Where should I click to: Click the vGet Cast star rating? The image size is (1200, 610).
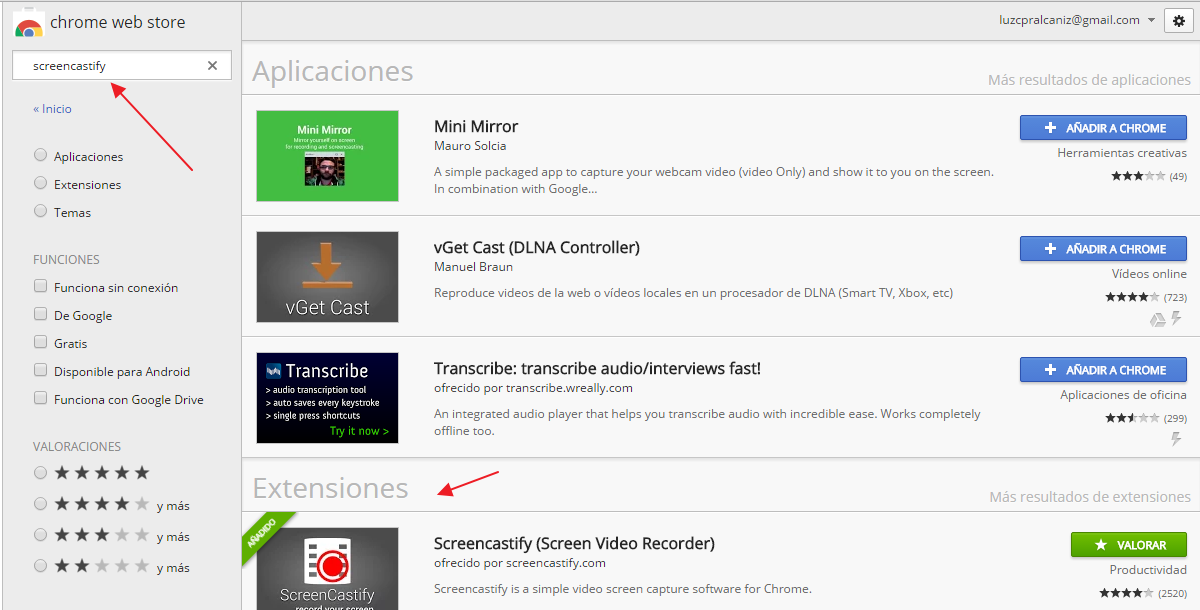click(1132, 297)
